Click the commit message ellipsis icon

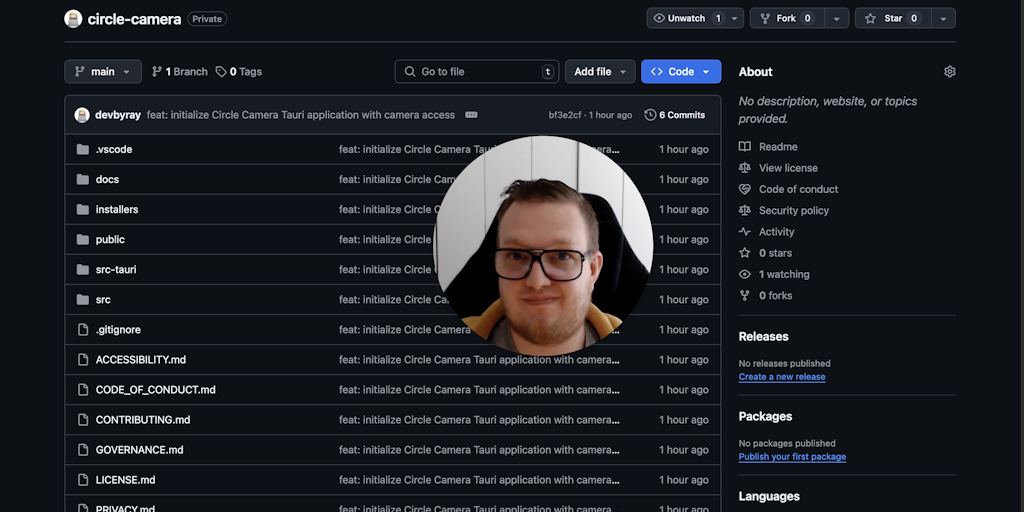[471, 115]
